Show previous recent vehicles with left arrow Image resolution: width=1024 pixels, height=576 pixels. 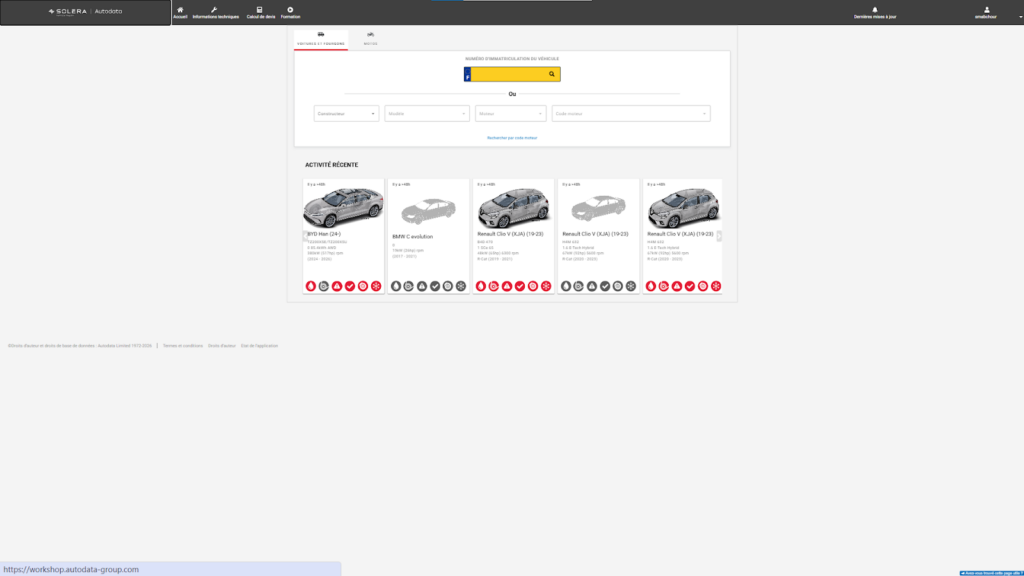coord(305,236)
